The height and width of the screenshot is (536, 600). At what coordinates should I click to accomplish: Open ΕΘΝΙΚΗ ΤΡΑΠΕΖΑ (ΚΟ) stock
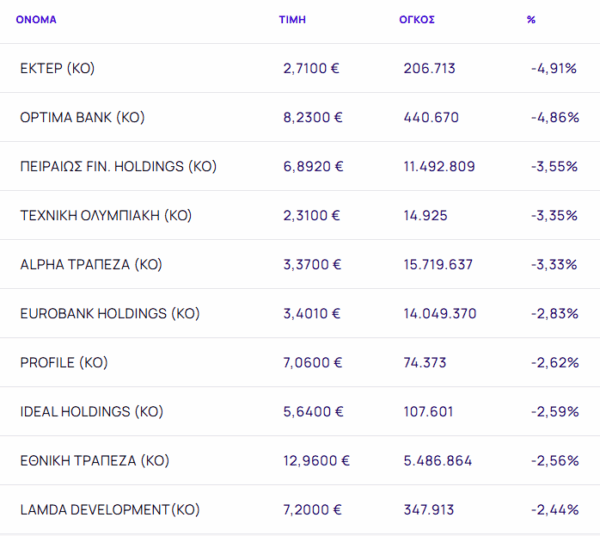pos(94,460)
